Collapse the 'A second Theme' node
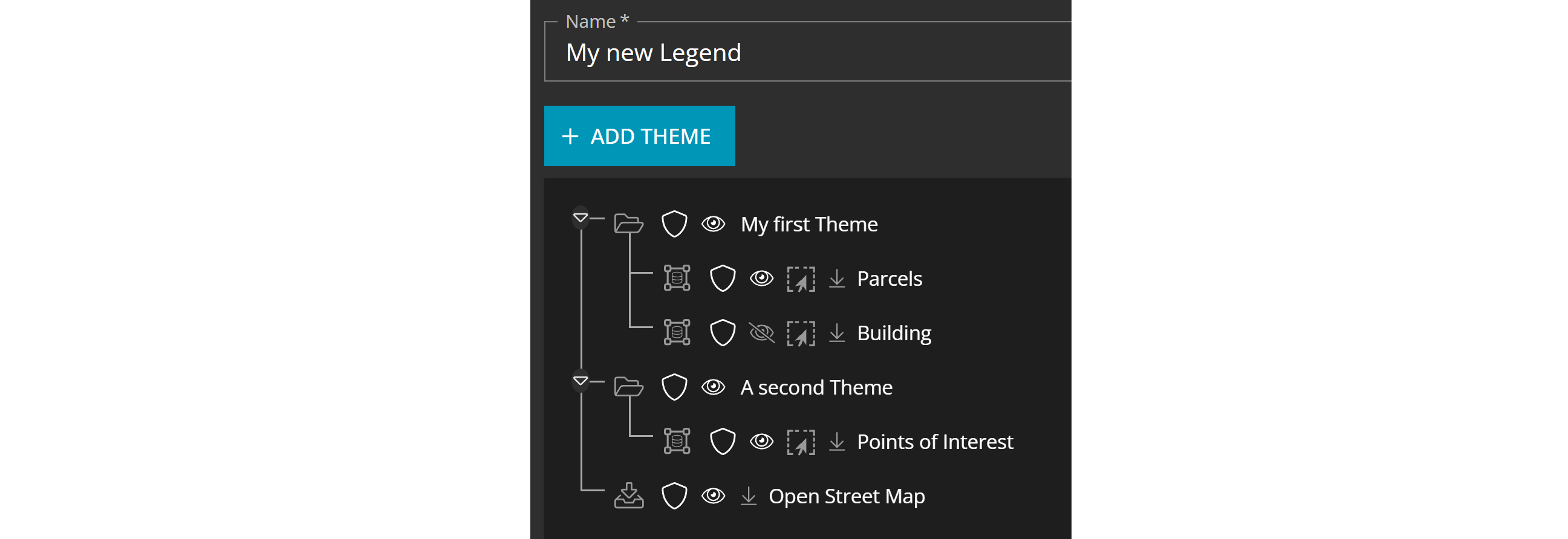The width and height of the screenshot is (1568, 539). (x=581, y=381)
